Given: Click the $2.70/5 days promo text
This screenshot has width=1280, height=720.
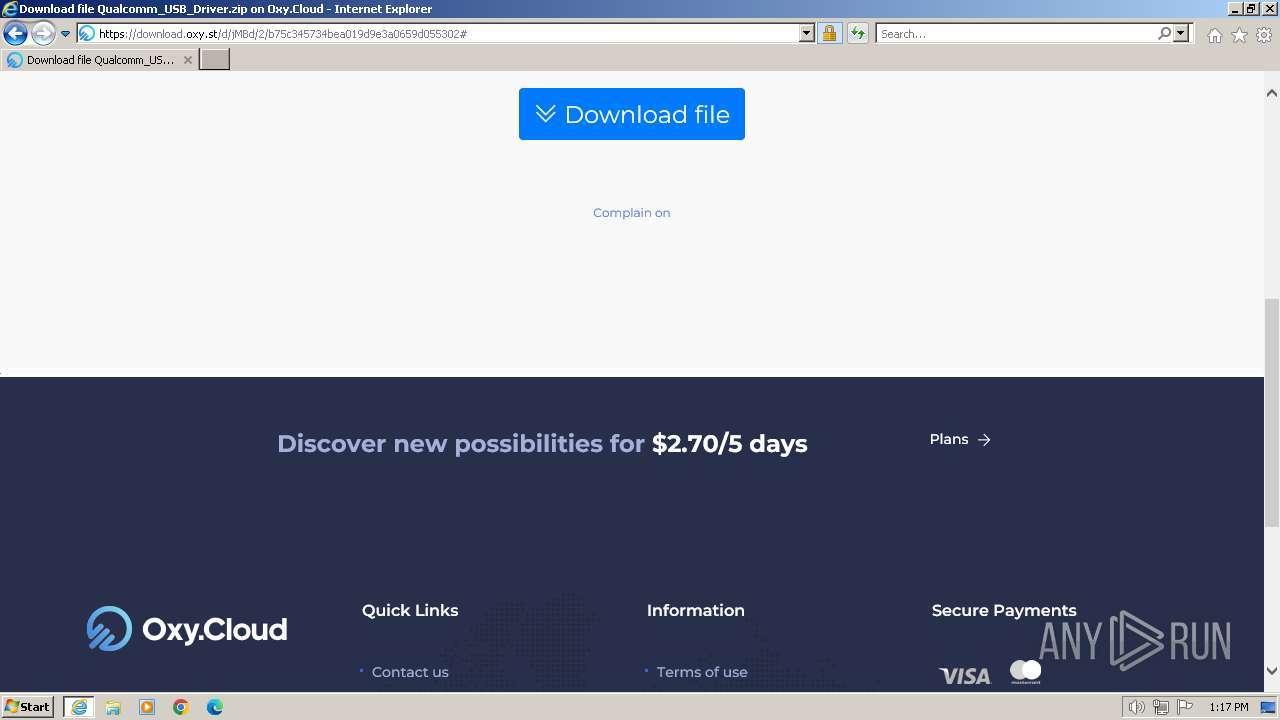Looking at the screenshot, I should point(730,444).
